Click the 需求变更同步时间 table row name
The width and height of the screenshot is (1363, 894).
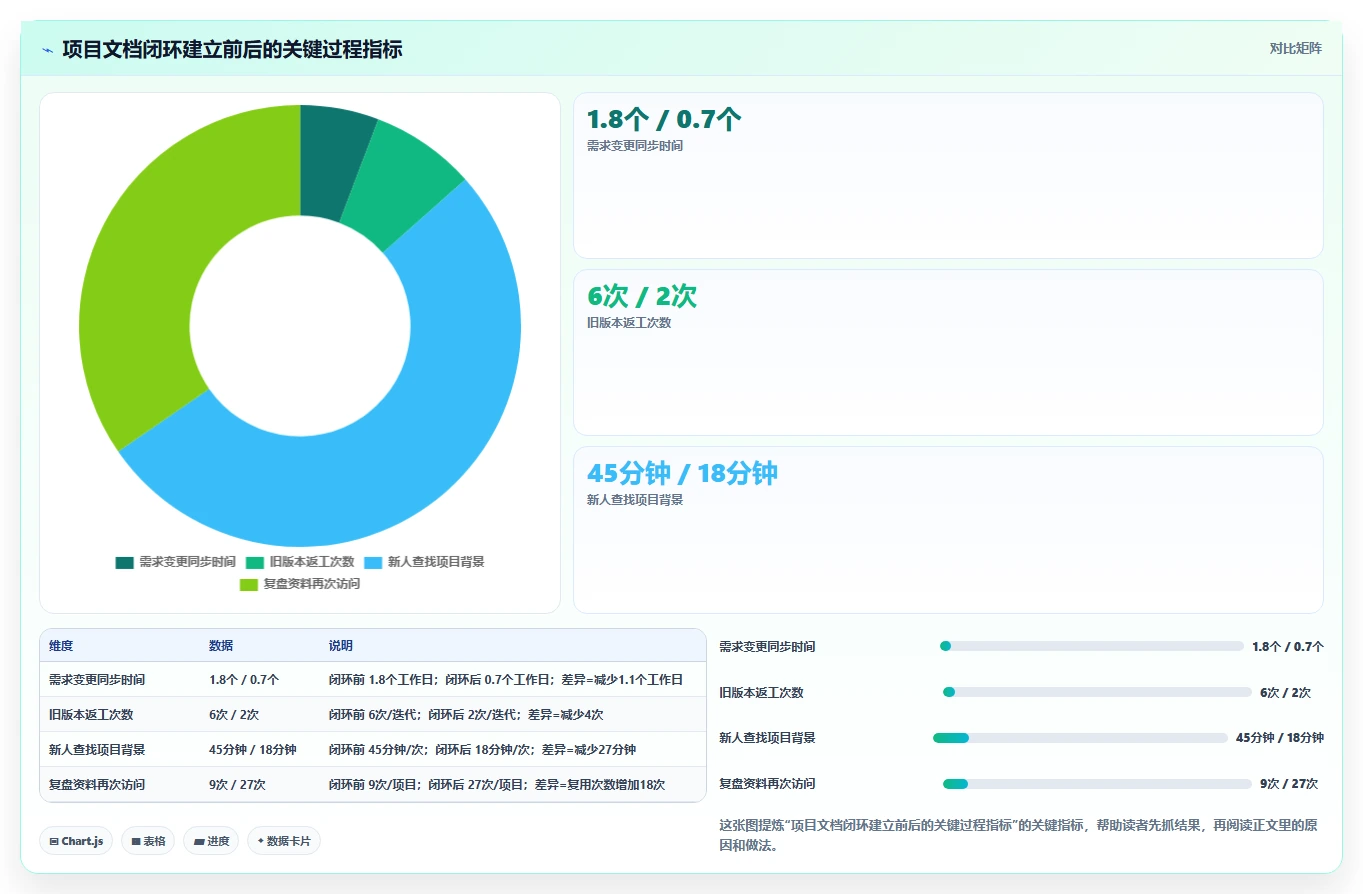[97, 680]
